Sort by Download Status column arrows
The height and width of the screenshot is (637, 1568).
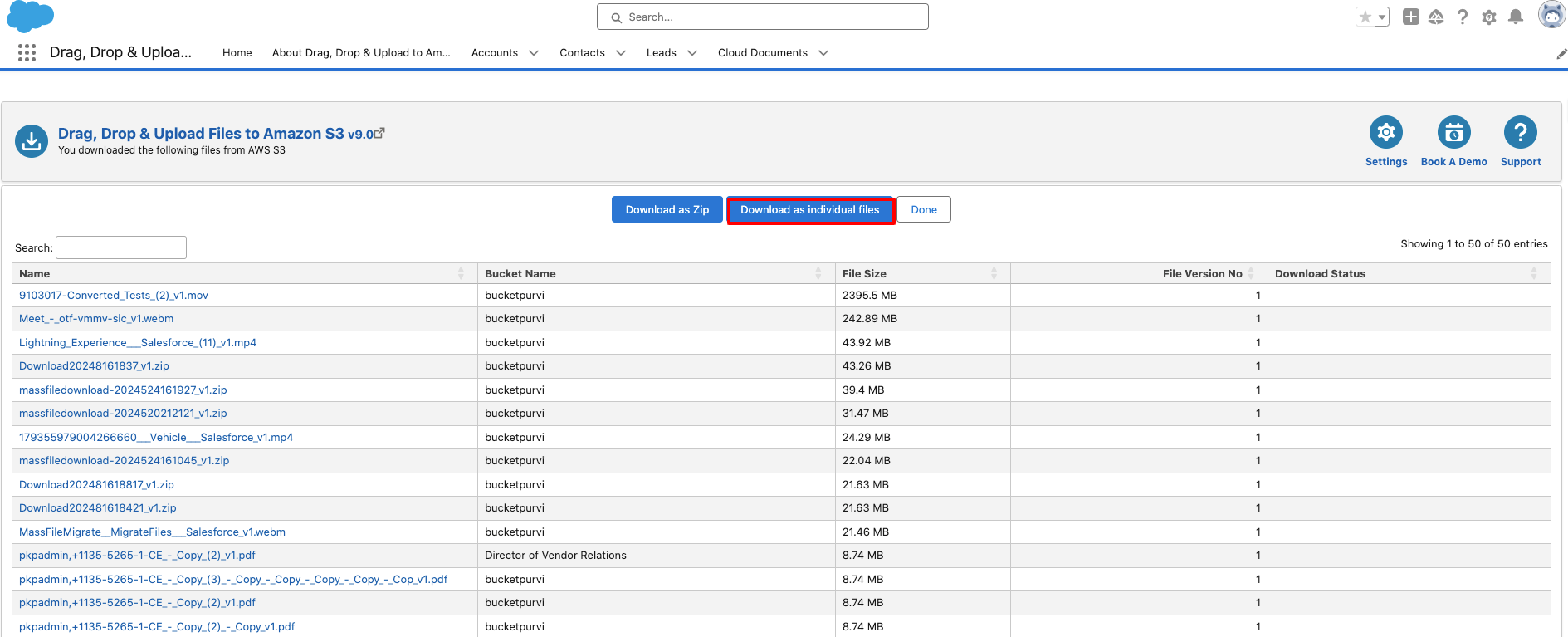click(1534, 273)
